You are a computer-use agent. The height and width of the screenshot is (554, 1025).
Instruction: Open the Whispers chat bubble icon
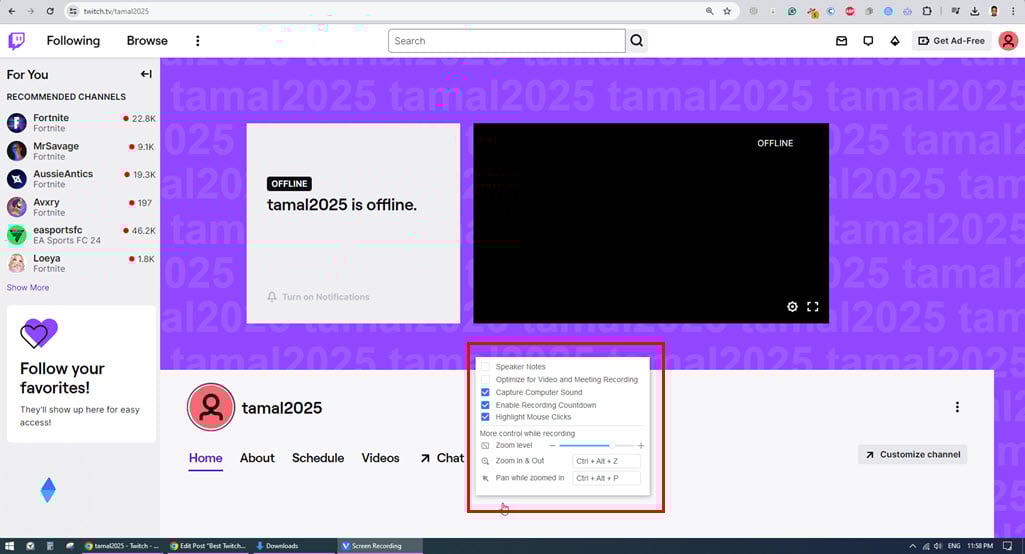pyautogui.click(x=868, y=41)
